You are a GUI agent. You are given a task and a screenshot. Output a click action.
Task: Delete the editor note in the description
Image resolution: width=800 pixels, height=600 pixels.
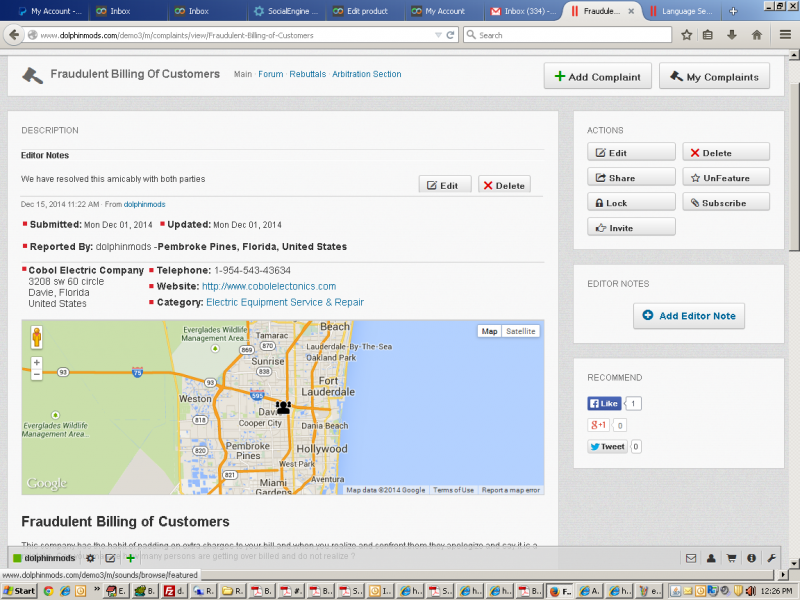(x=505, y=185)
